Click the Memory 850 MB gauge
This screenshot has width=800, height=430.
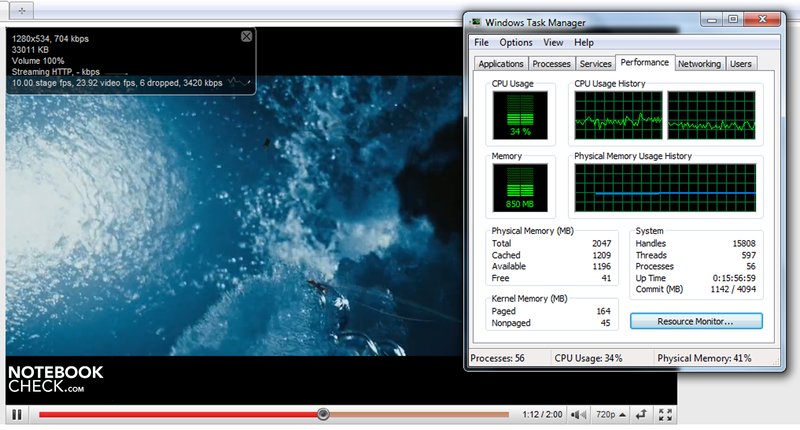click(x=520, y=188)
